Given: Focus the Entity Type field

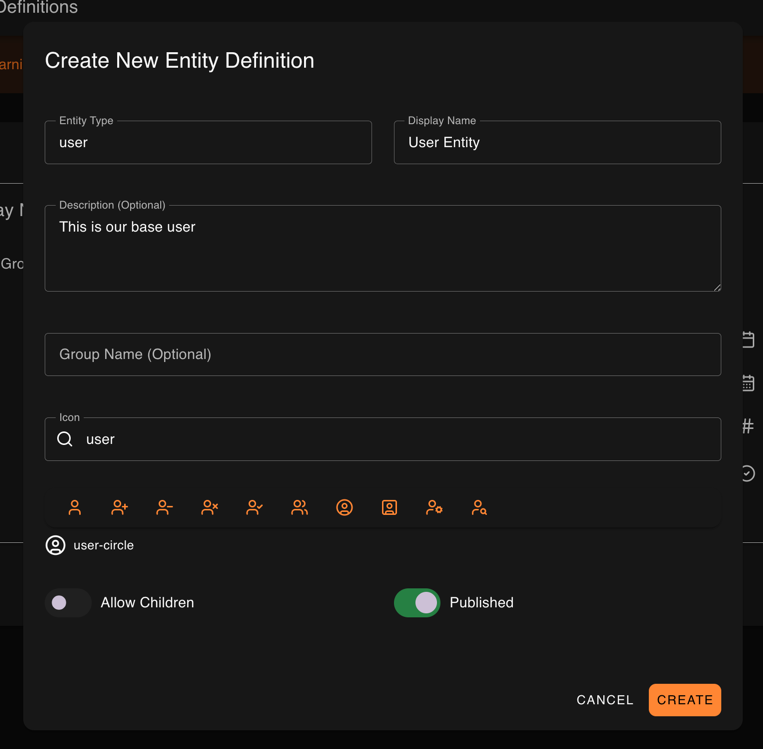Looking at the screenshot, I should (208, 142).
